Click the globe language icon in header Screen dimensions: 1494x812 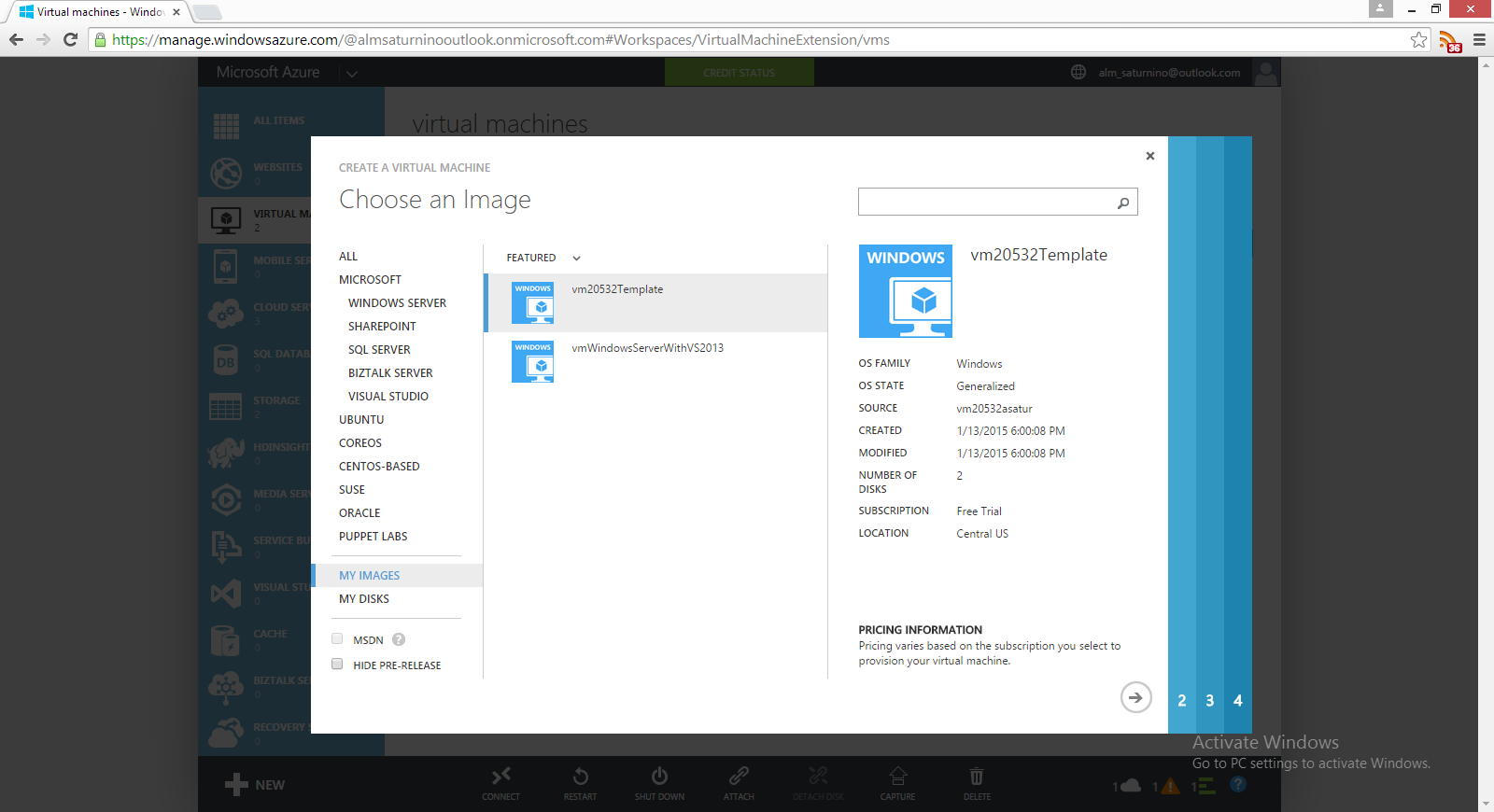(x=1078, y=73)
